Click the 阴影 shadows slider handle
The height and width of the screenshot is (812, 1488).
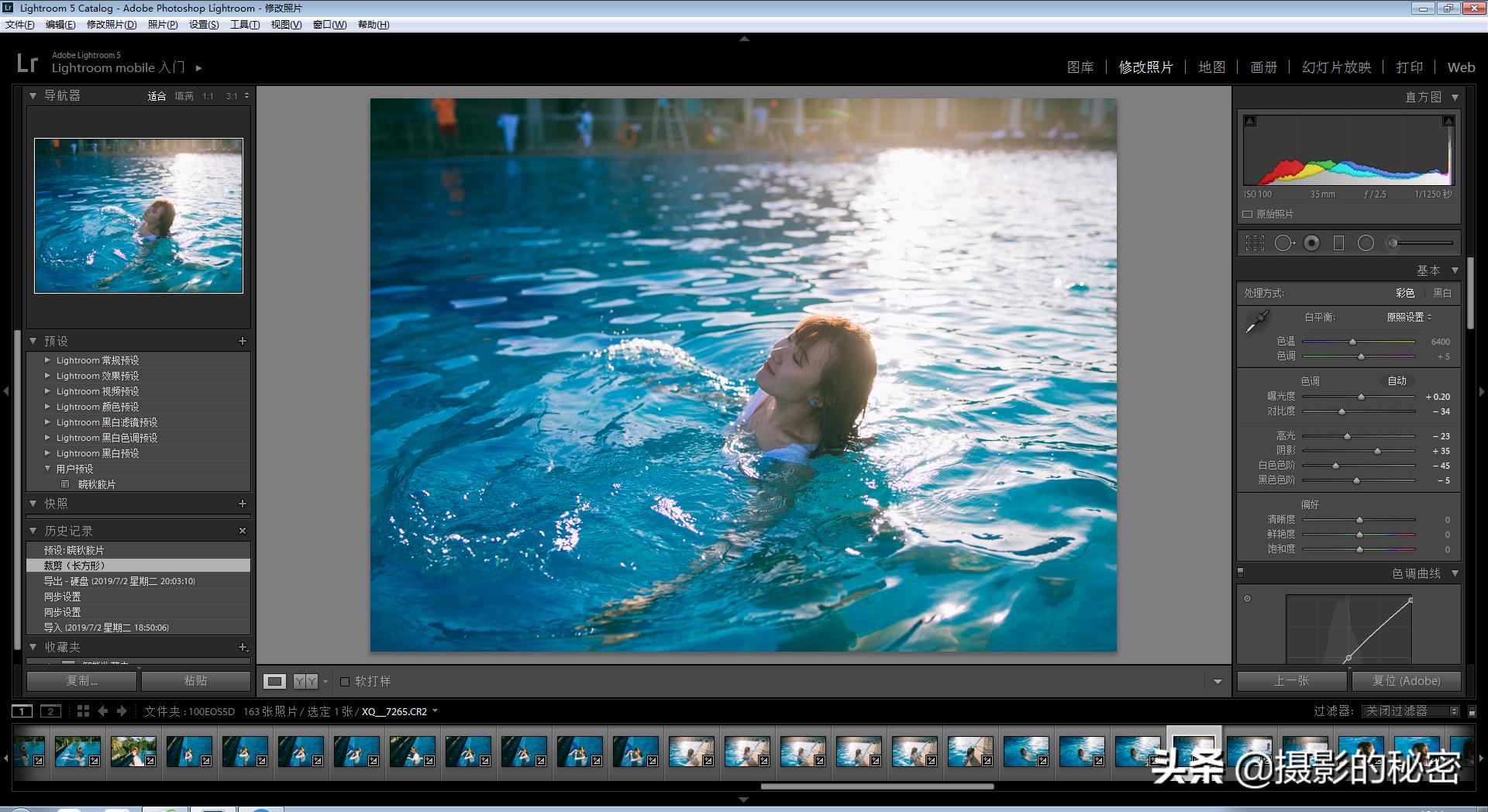tap(1377, 451)
